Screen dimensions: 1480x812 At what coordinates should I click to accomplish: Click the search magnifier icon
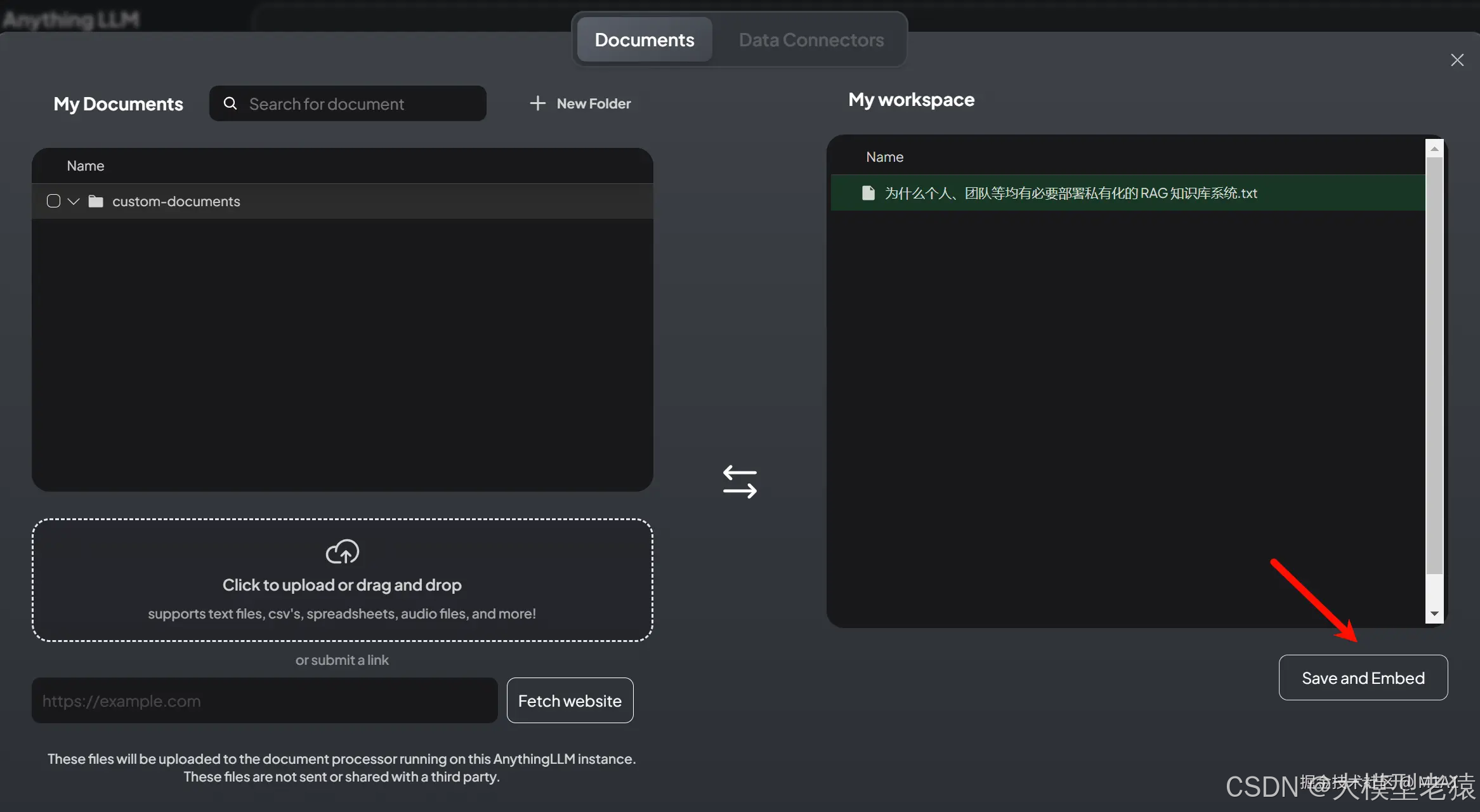(230, 103)
